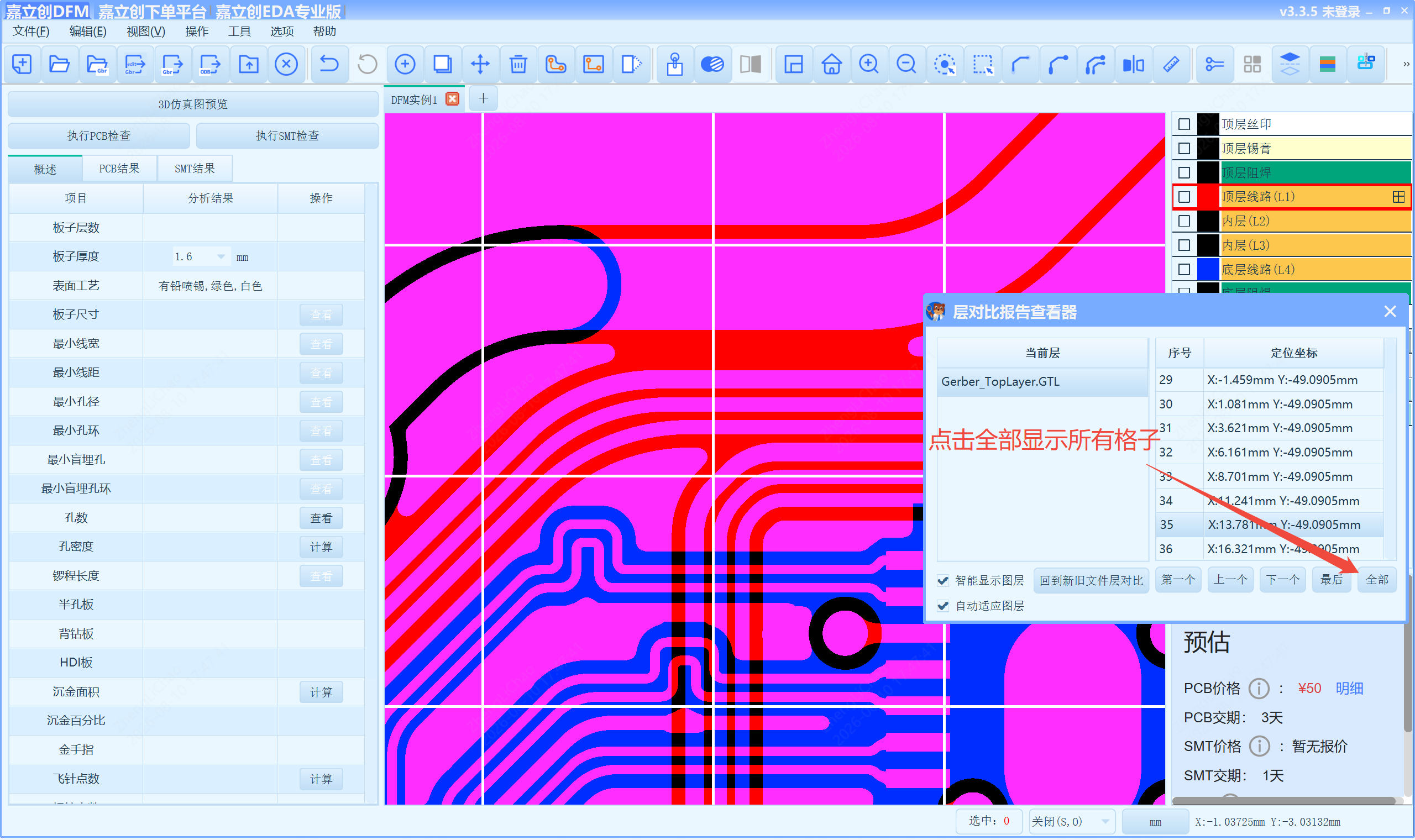Select Gerber_TopLayer.GTL in current layer list

click(x=1042, y=382)
